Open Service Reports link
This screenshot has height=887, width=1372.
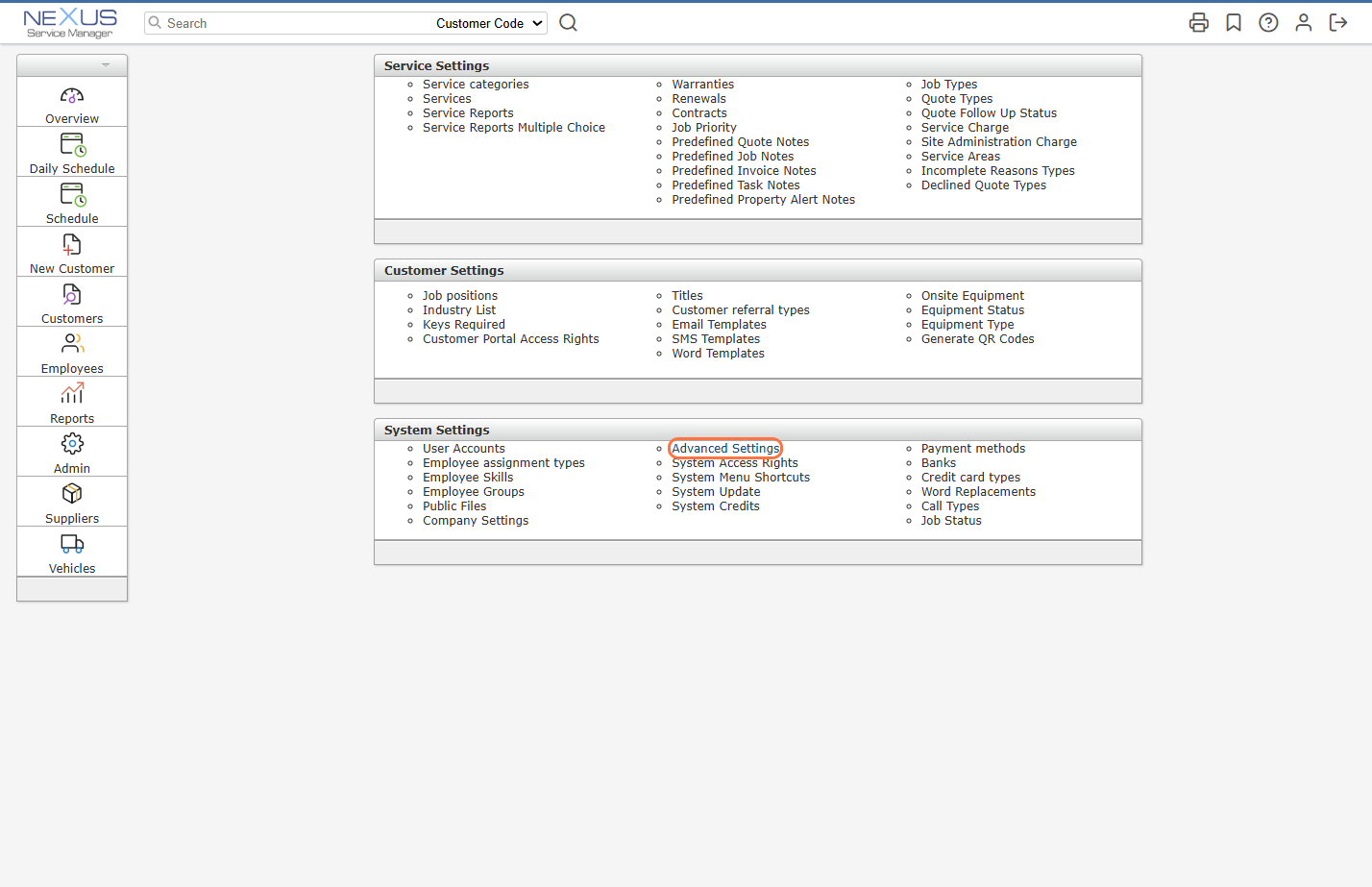click(x=468, y=113)
